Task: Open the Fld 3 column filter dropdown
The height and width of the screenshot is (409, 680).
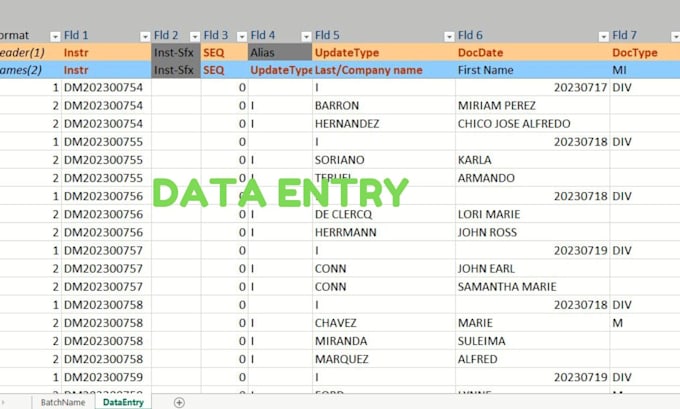Action: coord(242,37)
